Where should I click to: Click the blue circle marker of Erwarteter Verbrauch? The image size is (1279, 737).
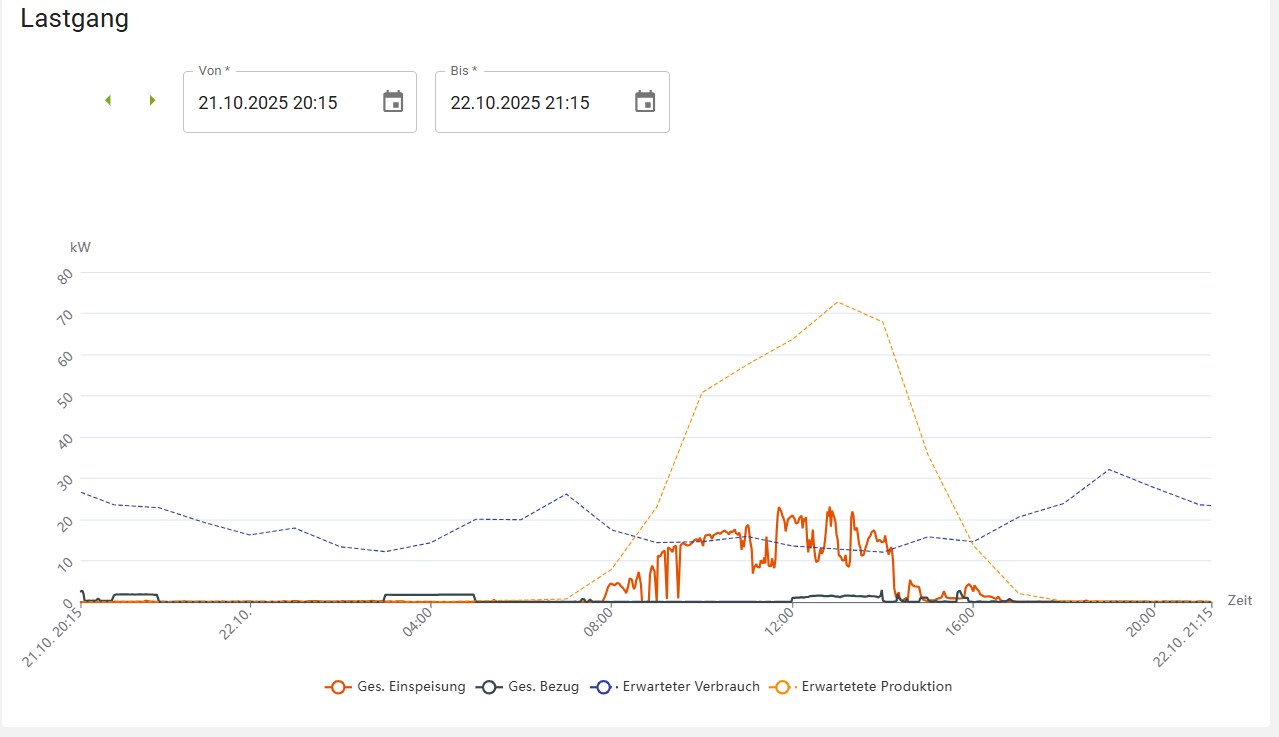[x=602, y=687]
